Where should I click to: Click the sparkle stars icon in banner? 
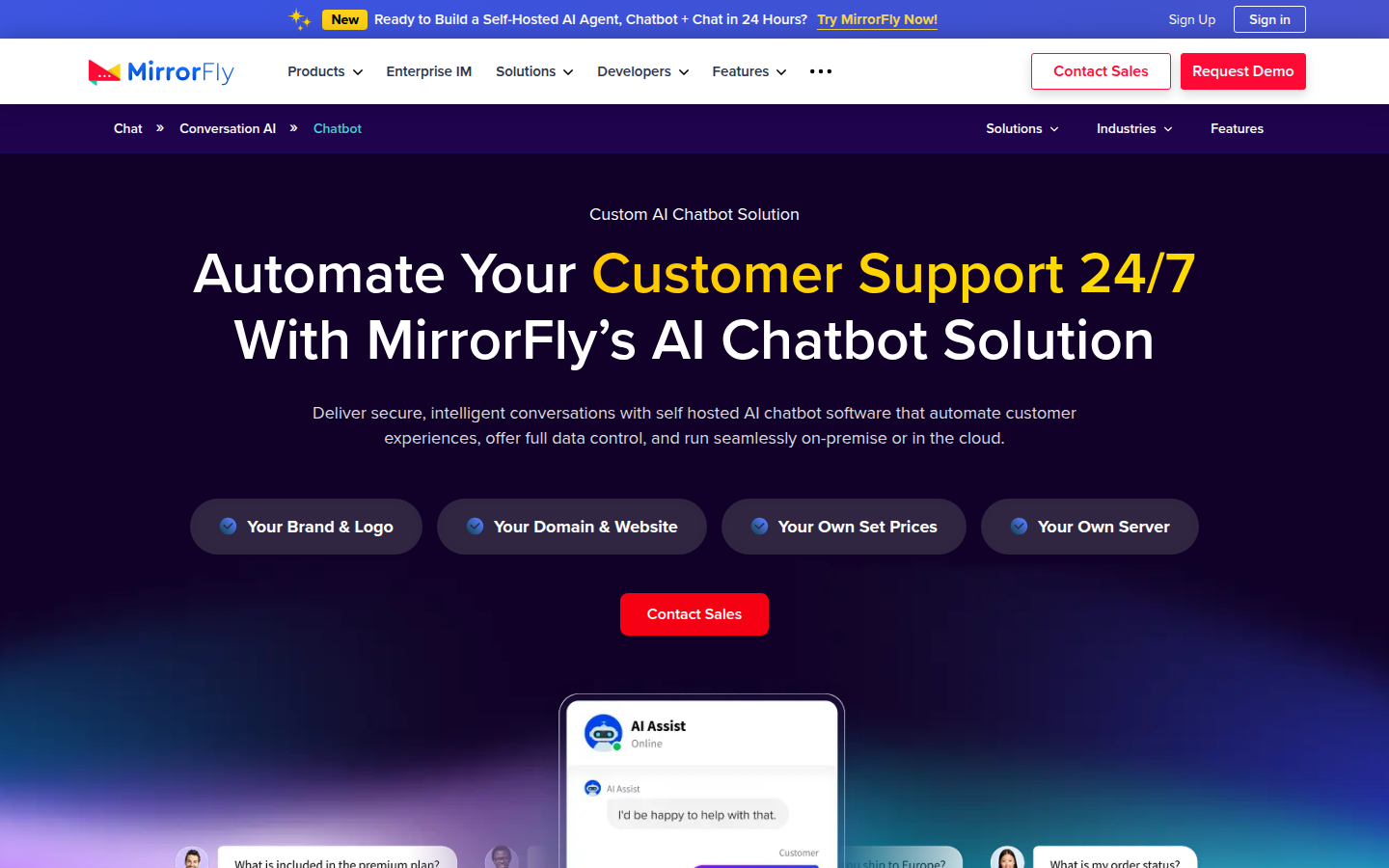[300, 18]
